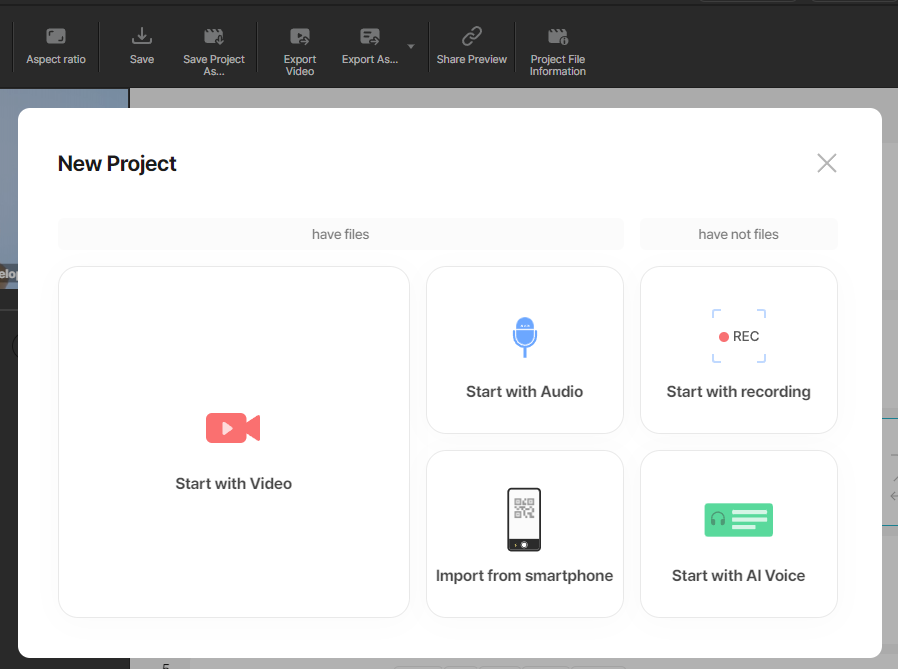Click the green AI Voice icon
Screen dimensions: 898x669
(x=739, y=520)
